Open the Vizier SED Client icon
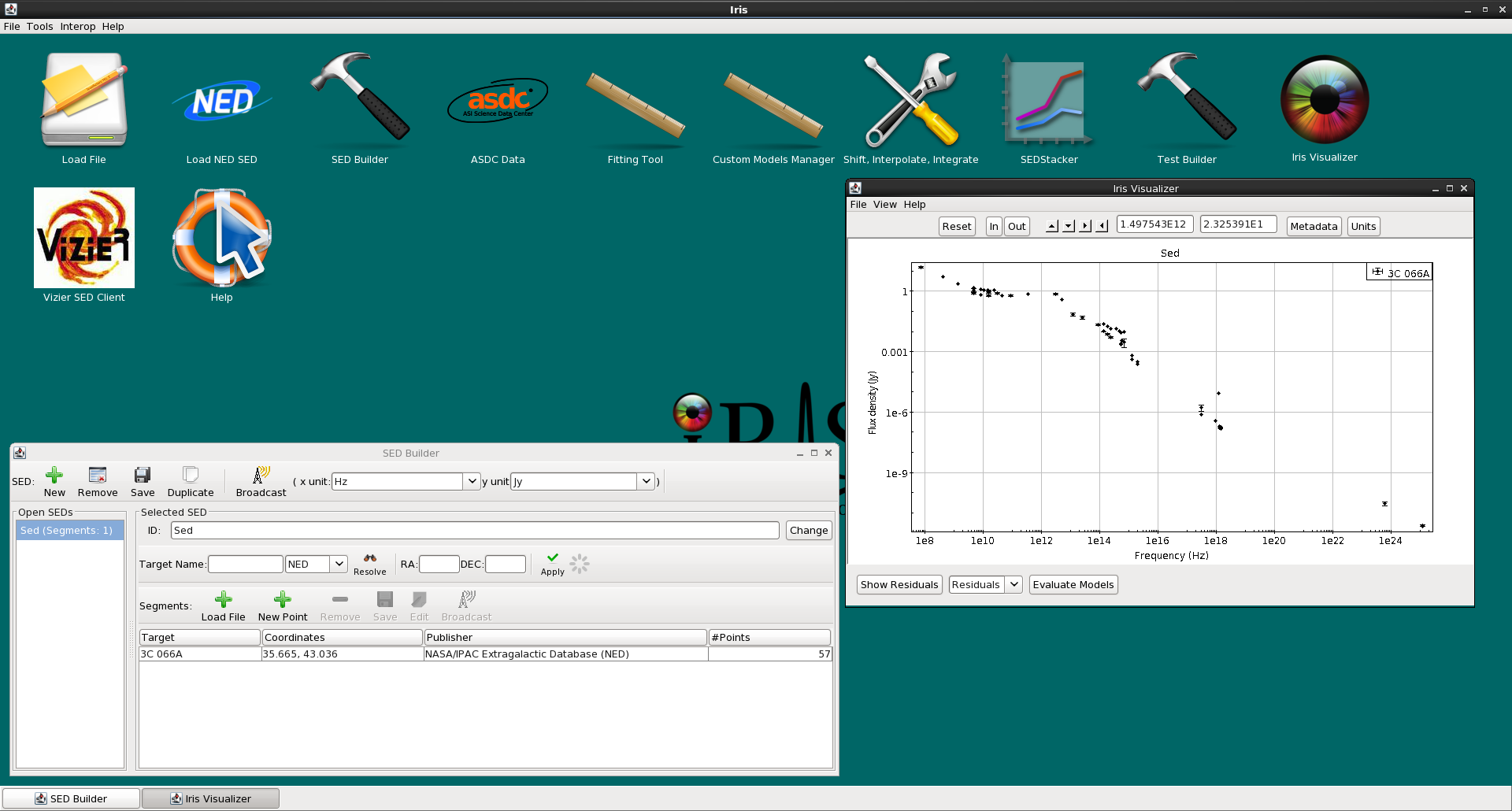Viewport: 1512px width, 811px height. click(x=84, y=245)
